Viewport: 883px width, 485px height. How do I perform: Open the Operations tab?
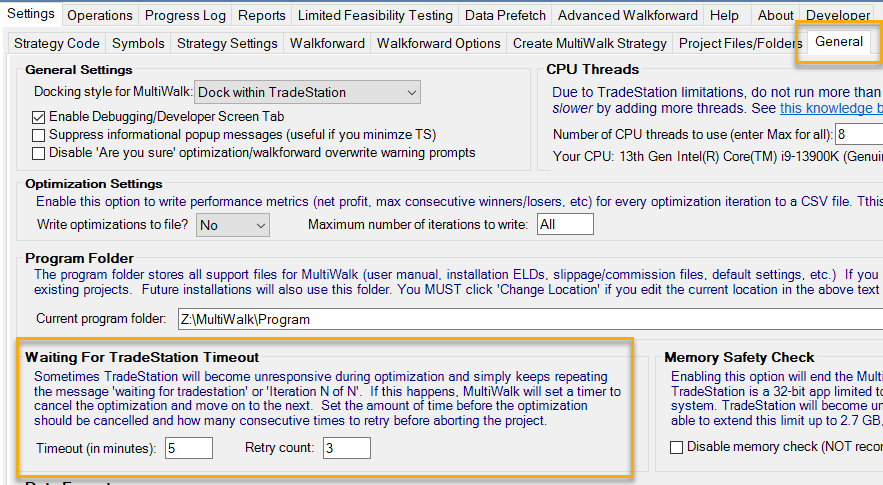point(100,15)
